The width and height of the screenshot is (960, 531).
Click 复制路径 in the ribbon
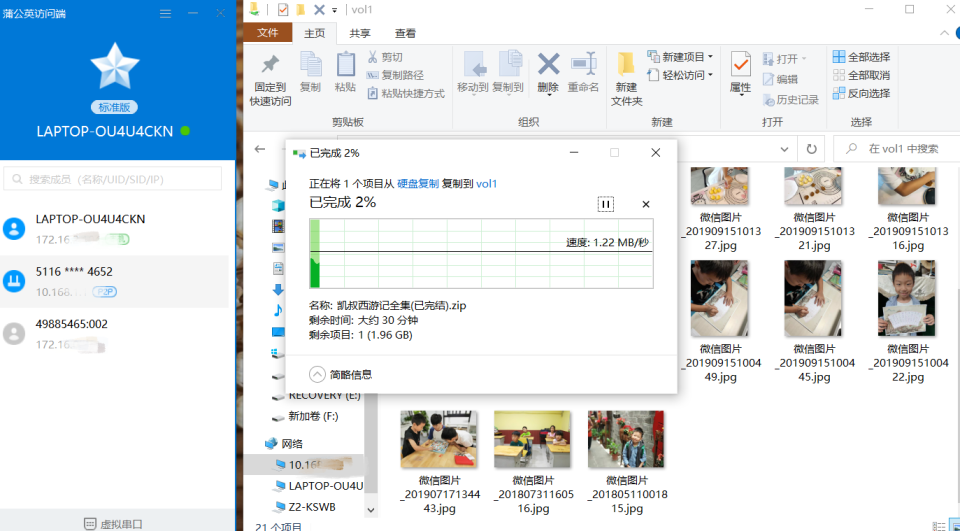coord(395,75)
